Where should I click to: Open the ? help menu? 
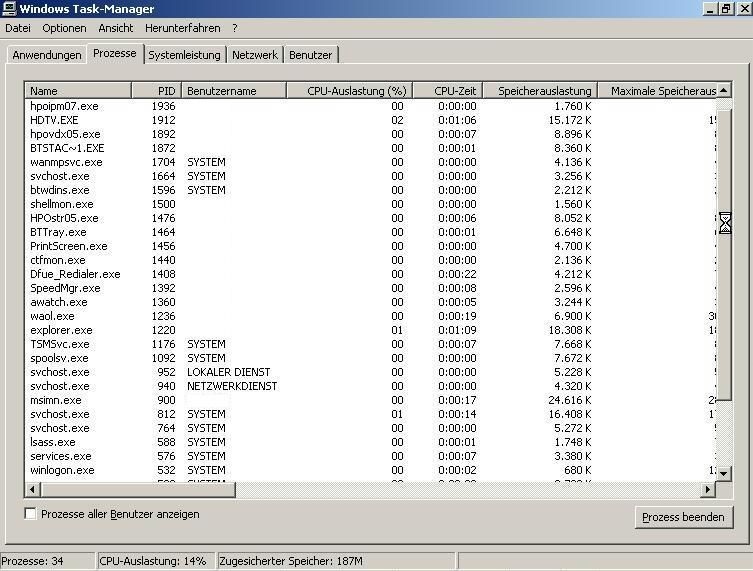tap(235, 28)
